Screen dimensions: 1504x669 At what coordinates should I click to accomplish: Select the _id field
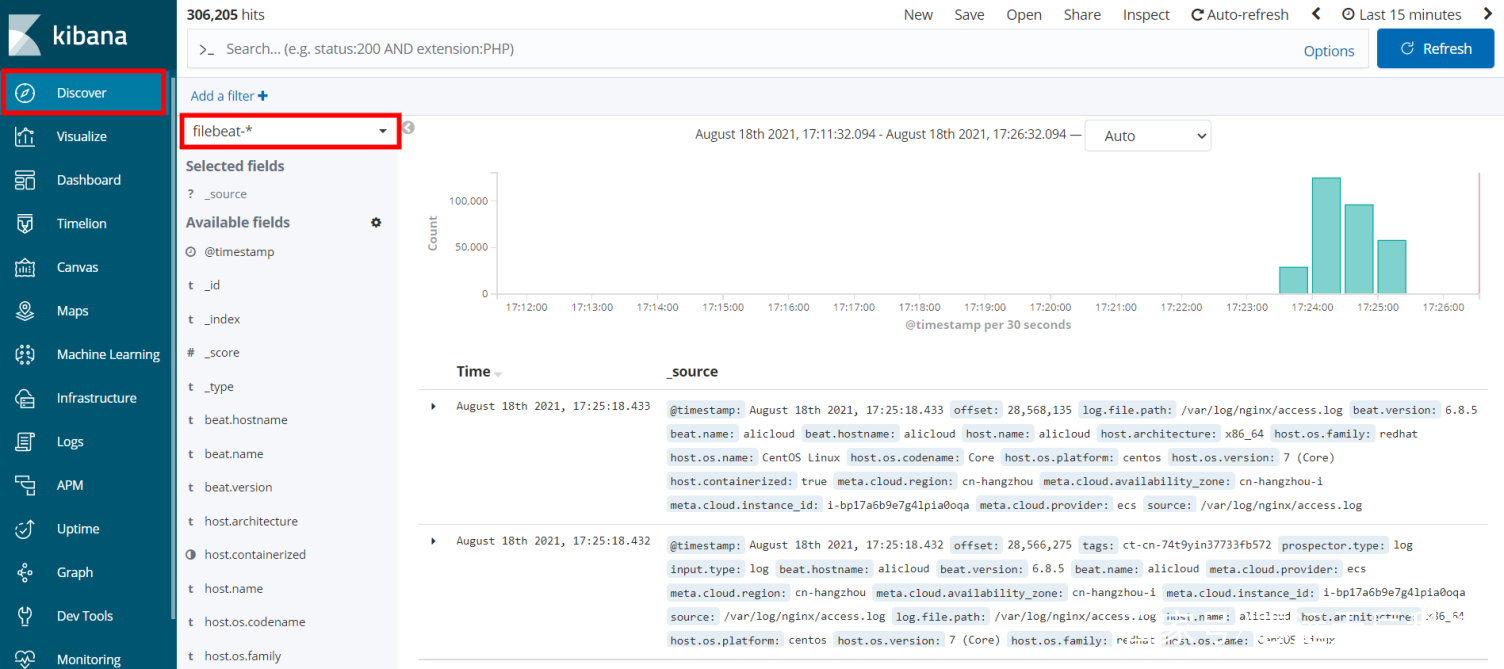pos(212,285)
